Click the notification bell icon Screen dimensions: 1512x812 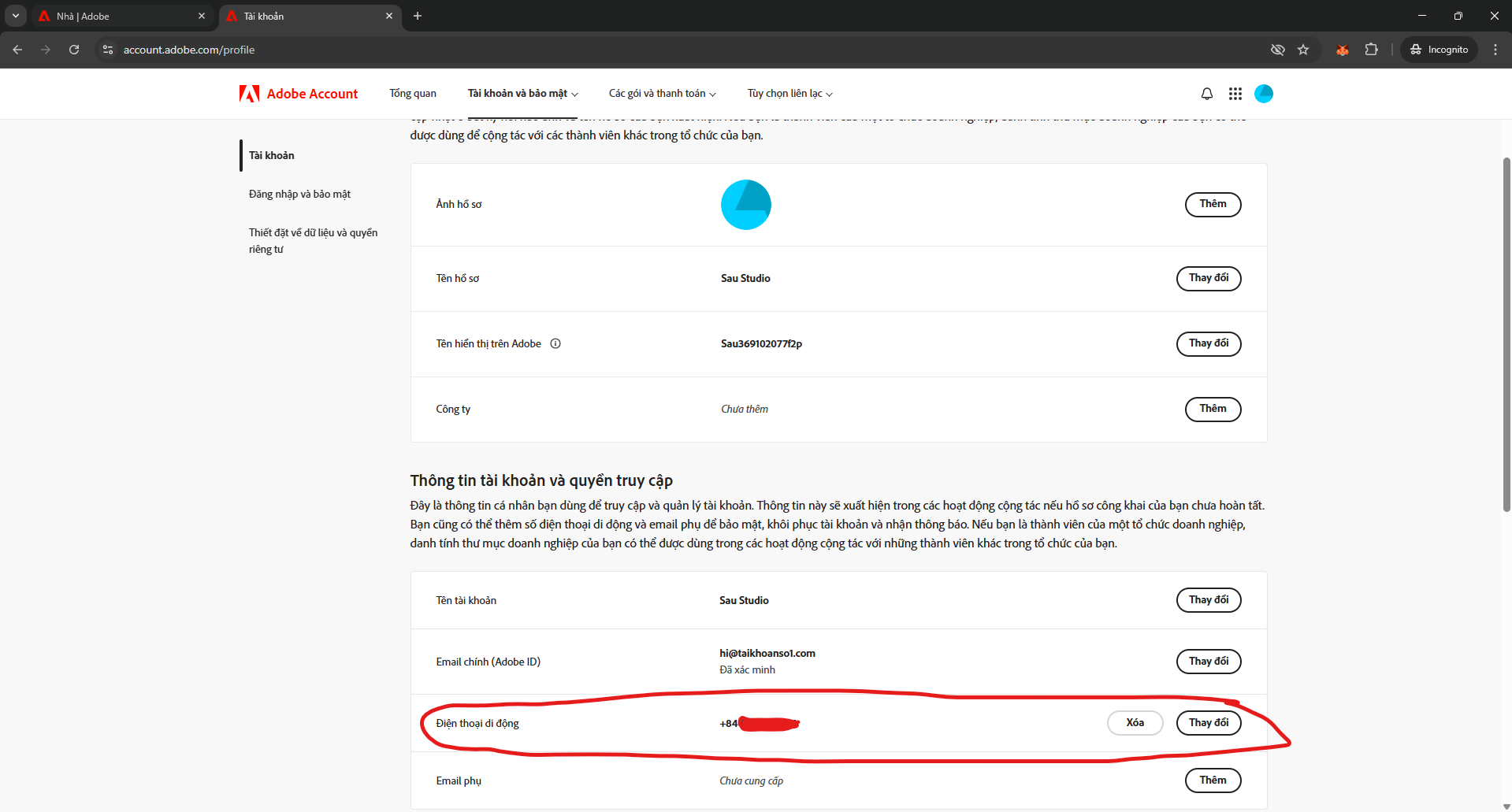(x=1206, y=94)
